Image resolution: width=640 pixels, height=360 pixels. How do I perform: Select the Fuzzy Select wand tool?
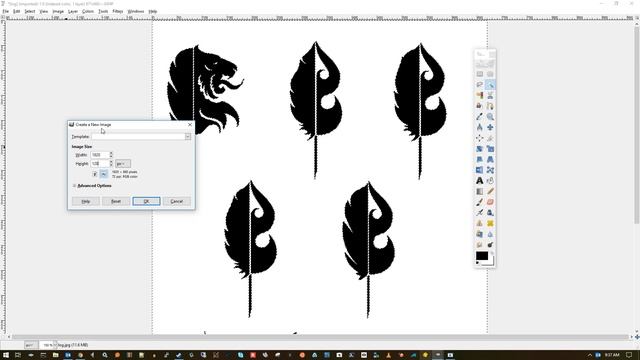(x=490, y=85)
